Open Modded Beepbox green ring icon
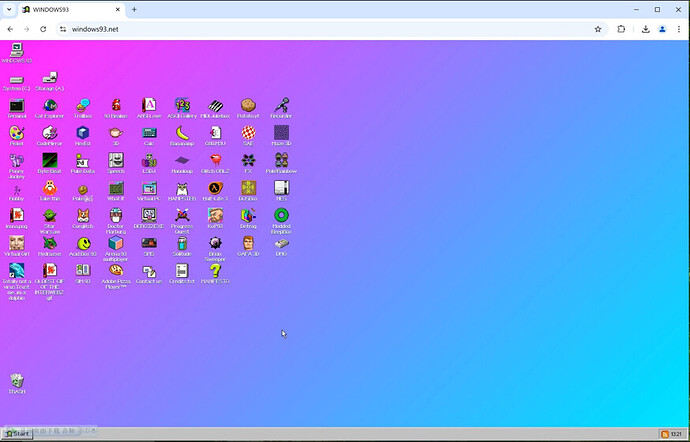Screen dimensions: 690x442 point(281,216)
